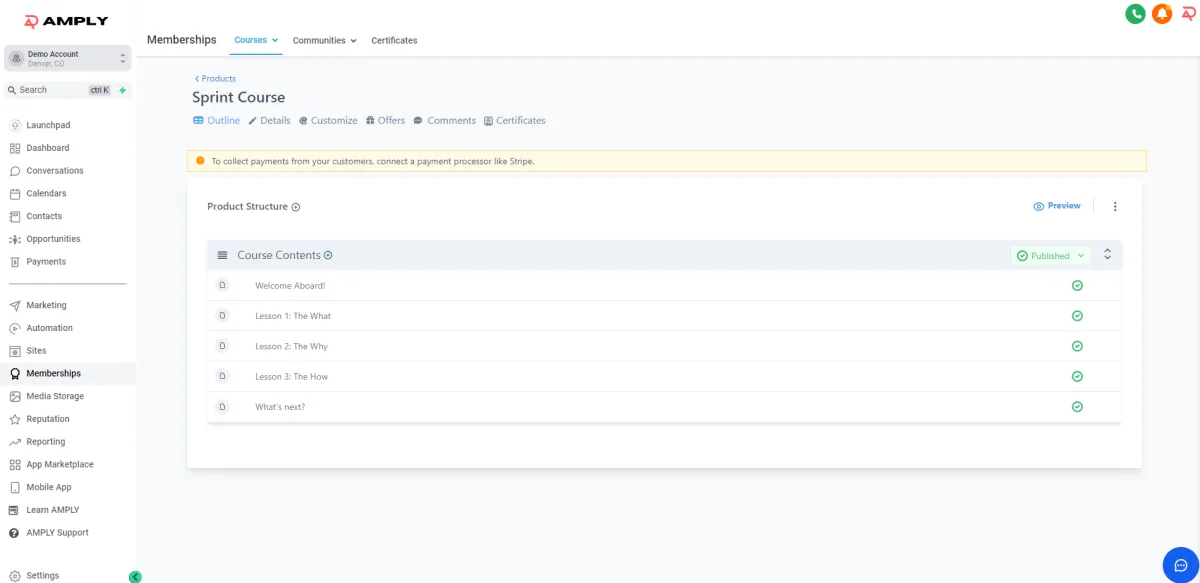Open the course Certificates tab

pyautogui.click(x=515, y=120)
